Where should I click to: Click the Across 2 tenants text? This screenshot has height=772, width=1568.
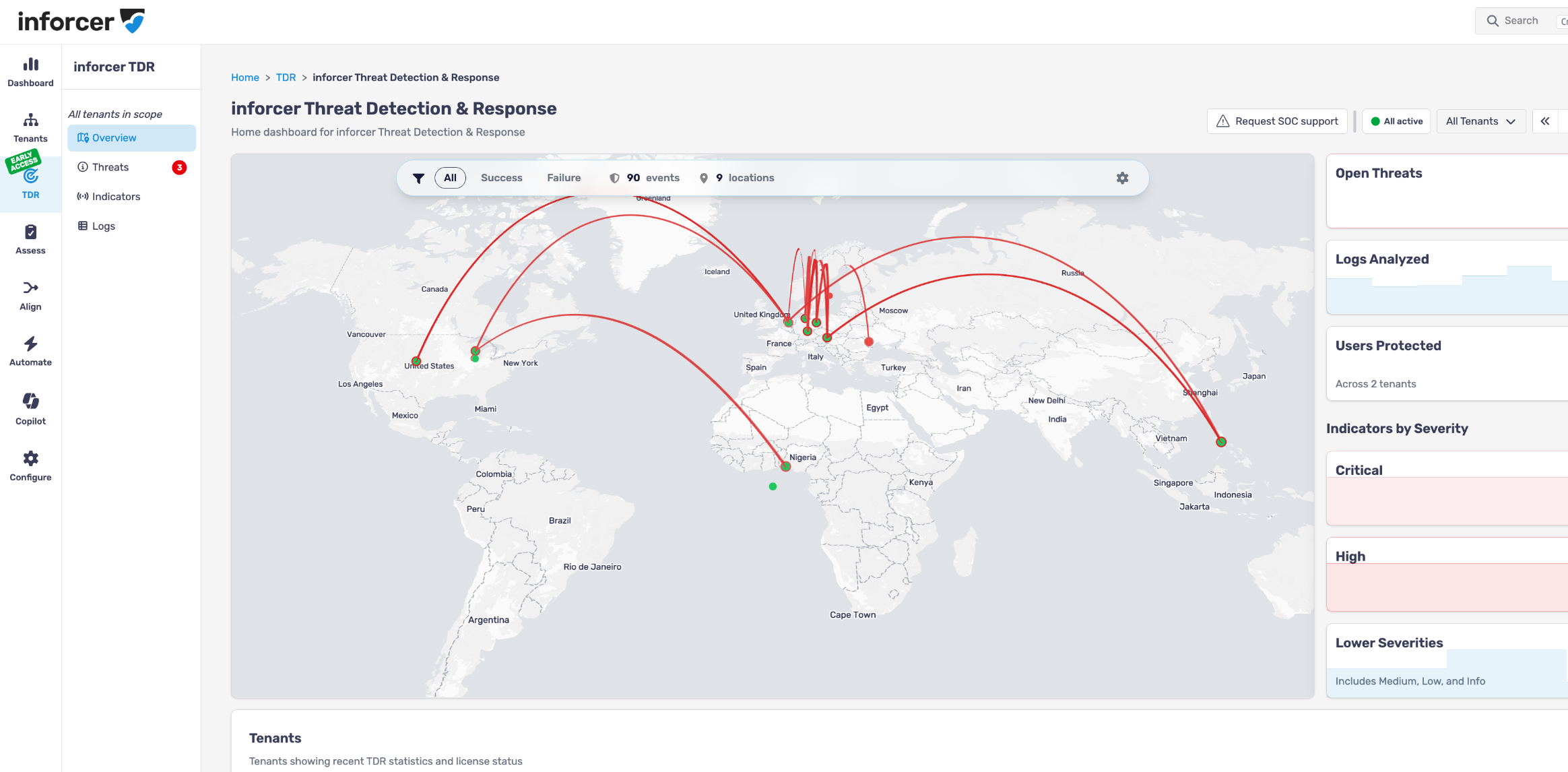click(x=1375, y=384)
